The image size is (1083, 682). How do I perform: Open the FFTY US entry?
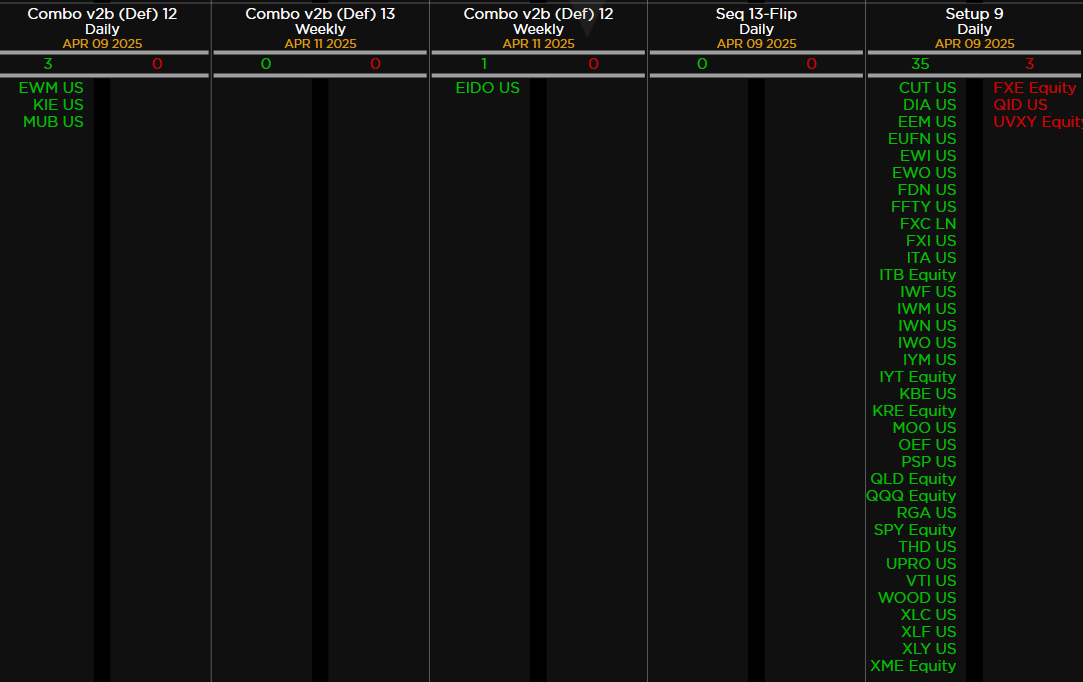(923, 207)
